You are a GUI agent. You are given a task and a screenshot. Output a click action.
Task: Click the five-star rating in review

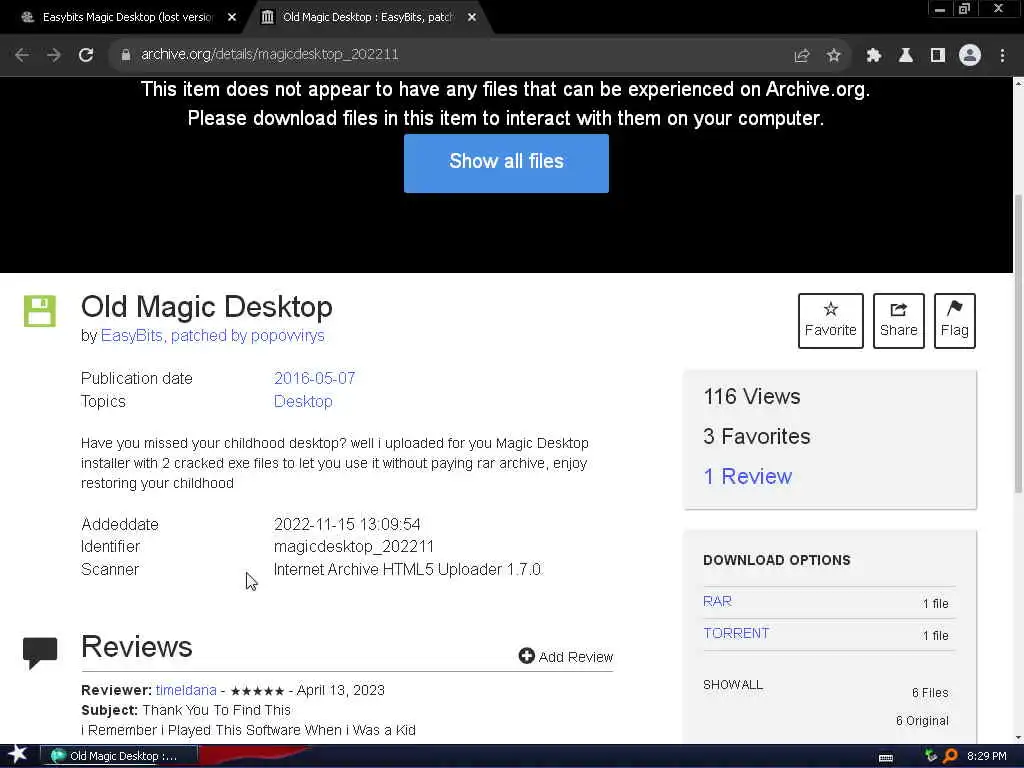[257, 691]
